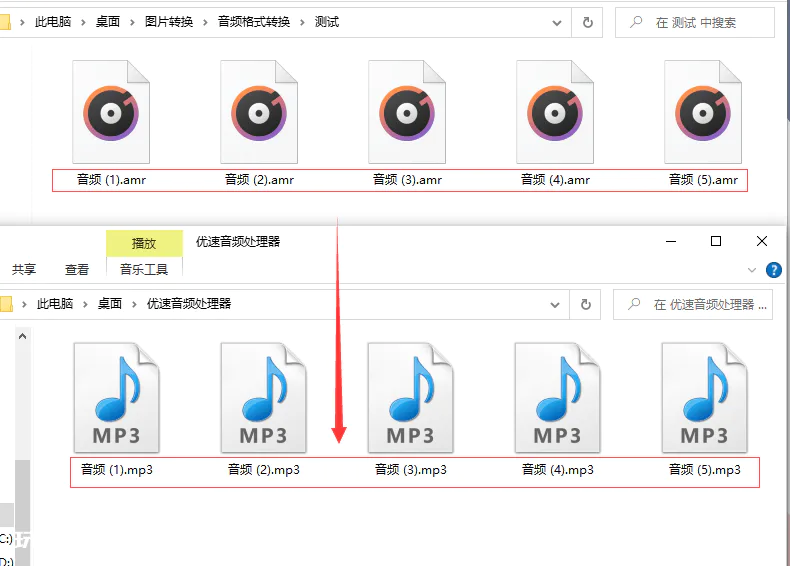
Task: Click the refresh icon in 优速音频处理器 window
Action: tap(585, 304)
